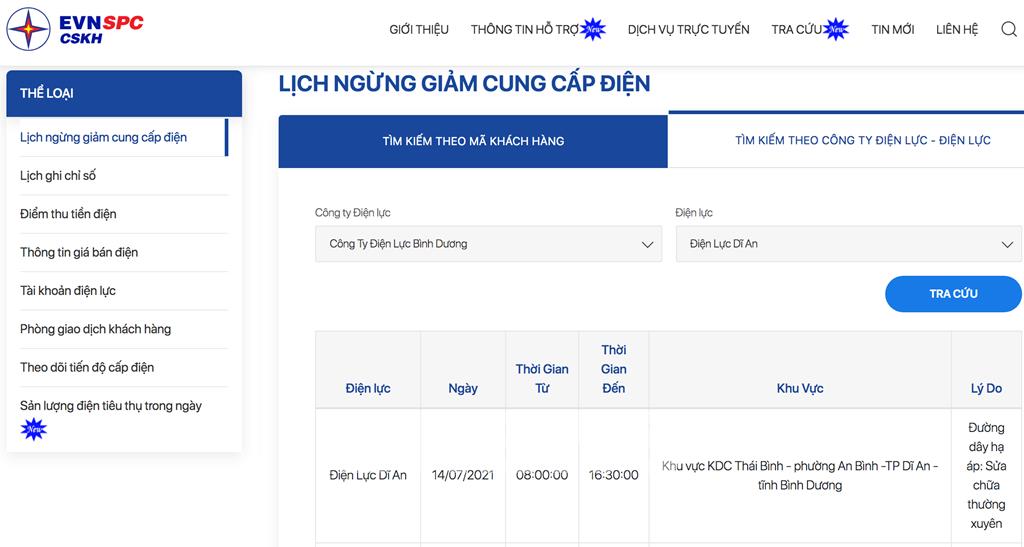1024x547 pixels.
Task: Open Thông tin giá bán điện link
Action: 79,253
